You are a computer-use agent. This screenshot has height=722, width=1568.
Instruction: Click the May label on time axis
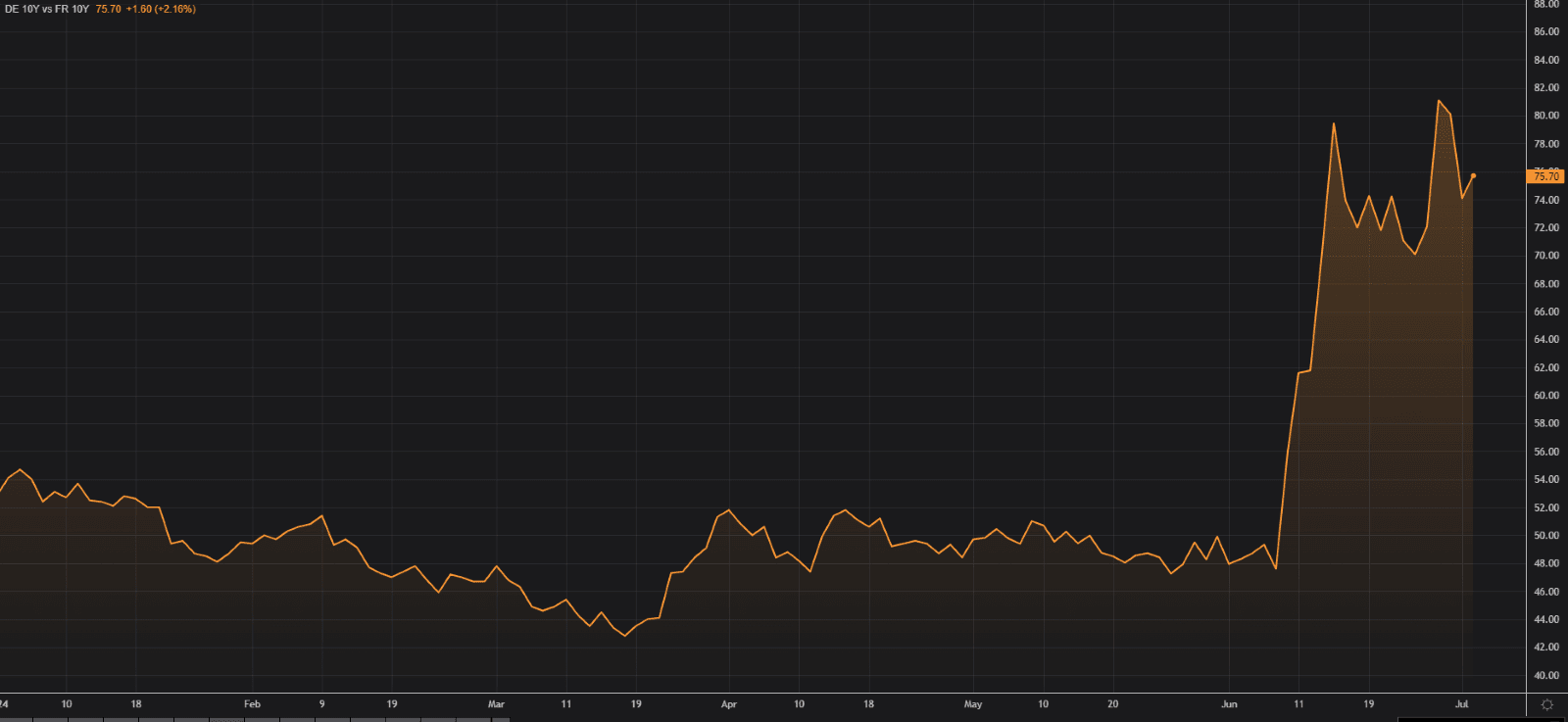coord(972,704)
